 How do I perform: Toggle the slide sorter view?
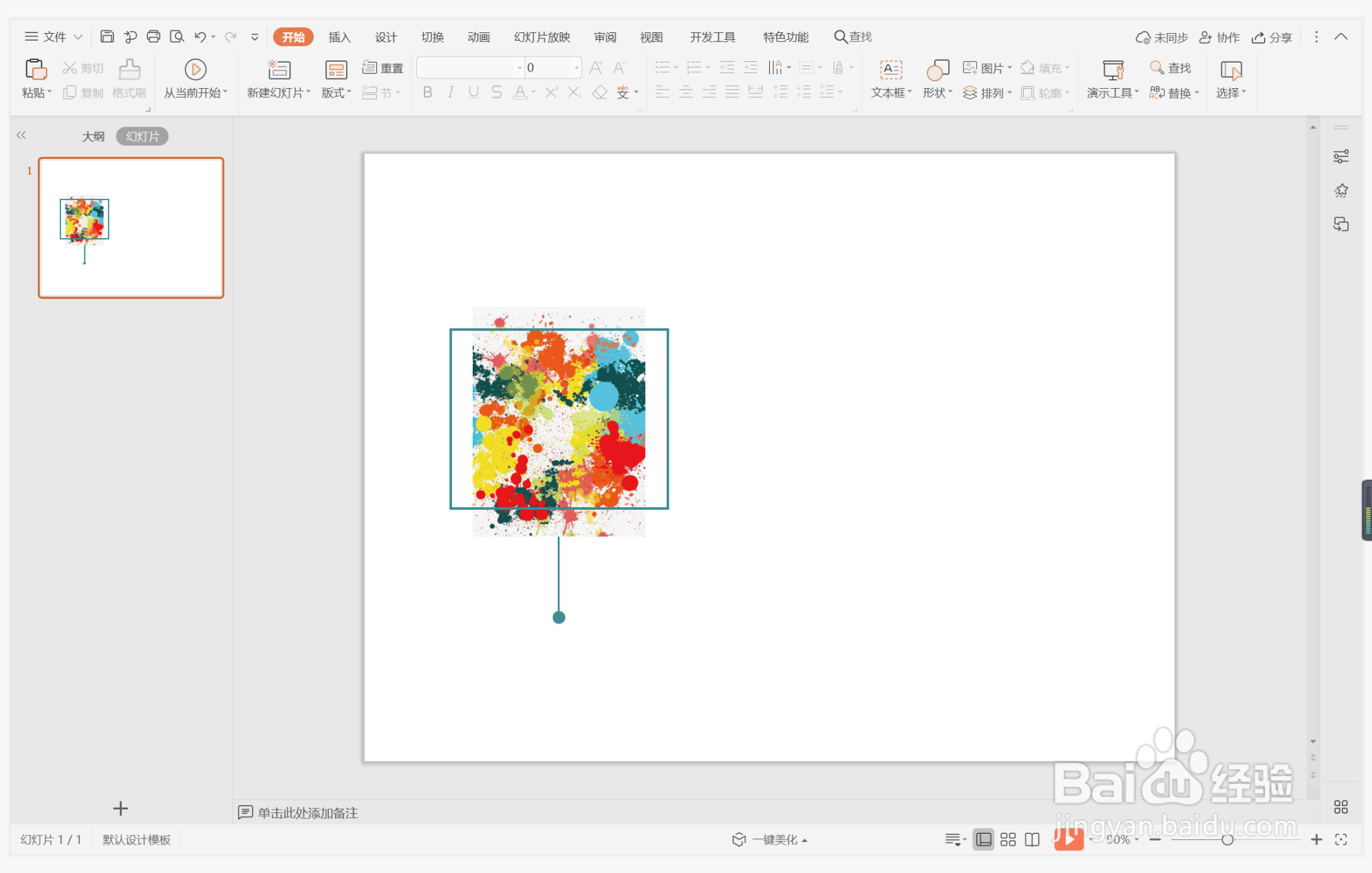click(x=1007, y=839)
